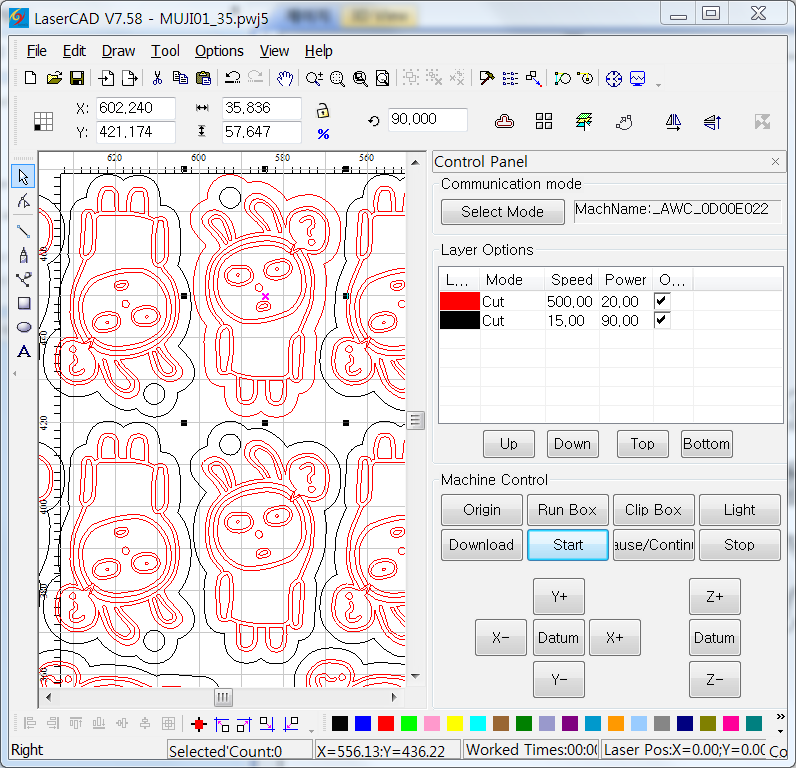This screenshot has width=796, height=768.
Task: Click the vertical scrollbar thumb of the canvas
Action: pos(415,420)
